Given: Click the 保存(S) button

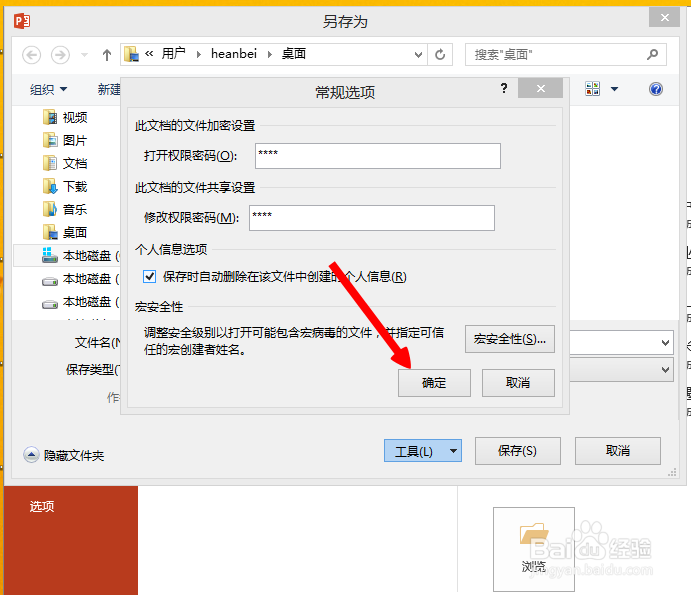Looking at the screenshot, I should [x=517, y=451].
